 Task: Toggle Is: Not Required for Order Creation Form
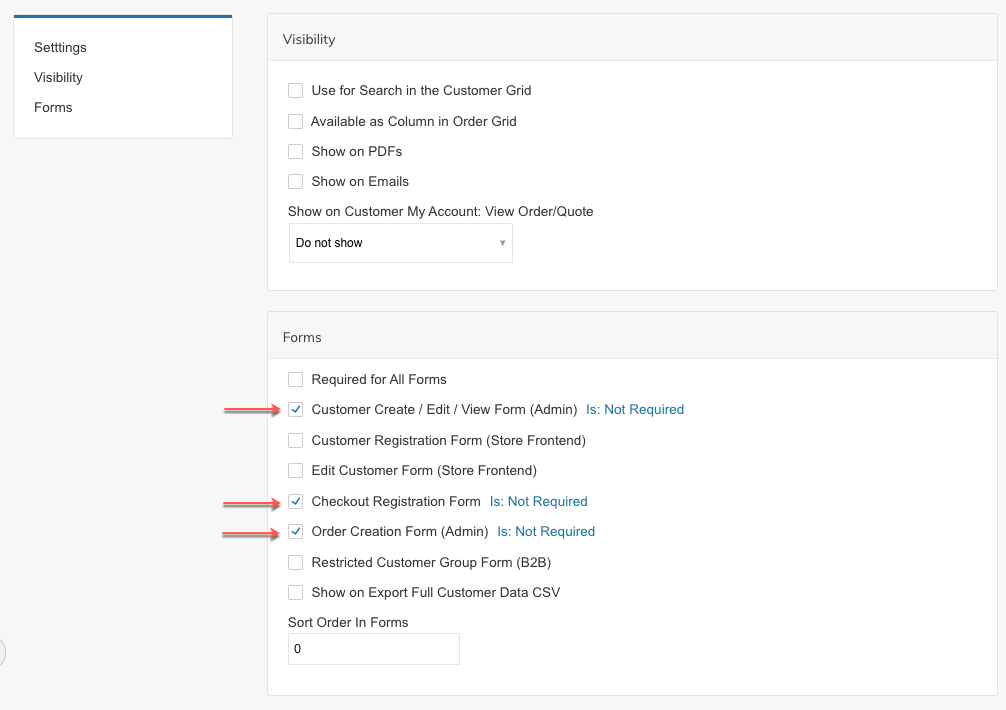[x=546, y=532]
